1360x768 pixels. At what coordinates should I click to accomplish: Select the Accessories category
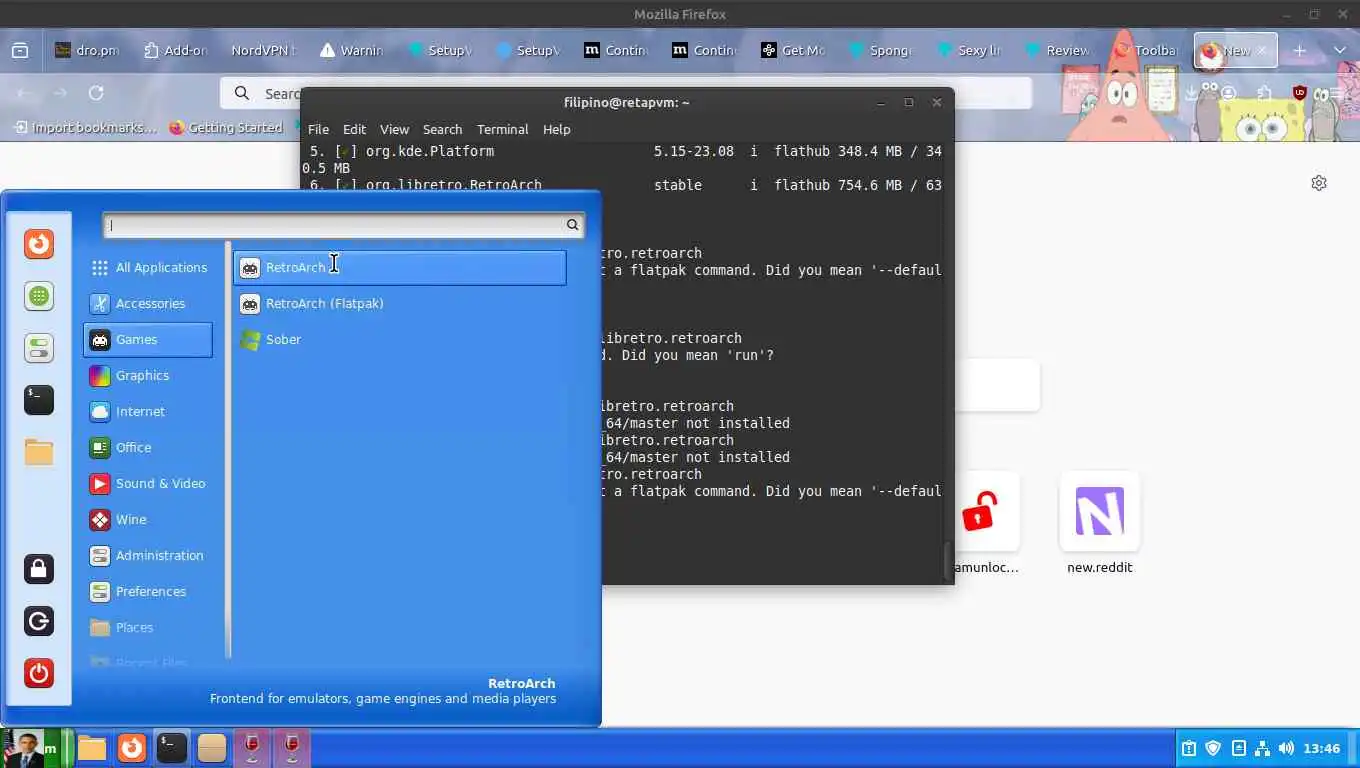tap(148, 303)
